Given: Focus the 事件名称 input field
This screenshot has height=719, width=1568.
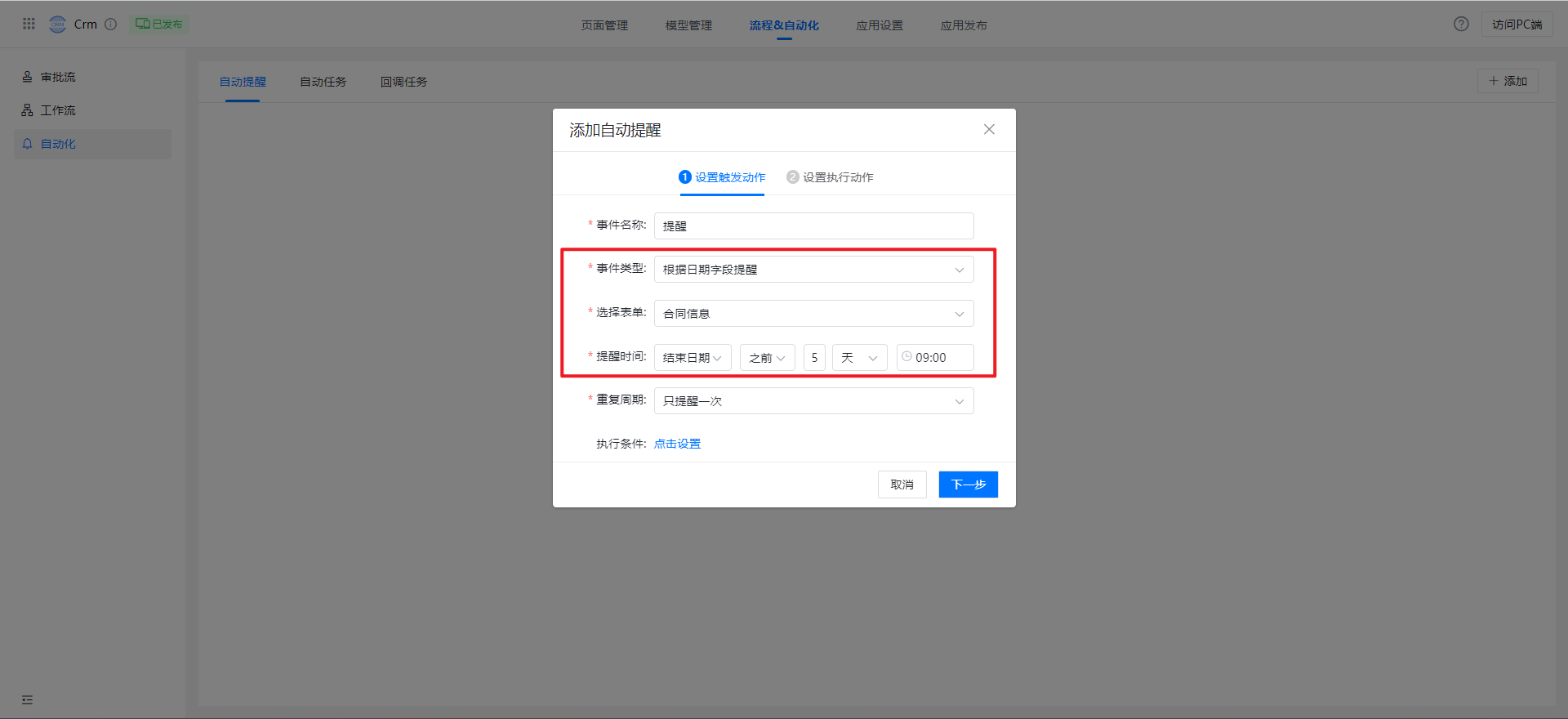Looking at the screenshot, I should click(x=813, y=226).
